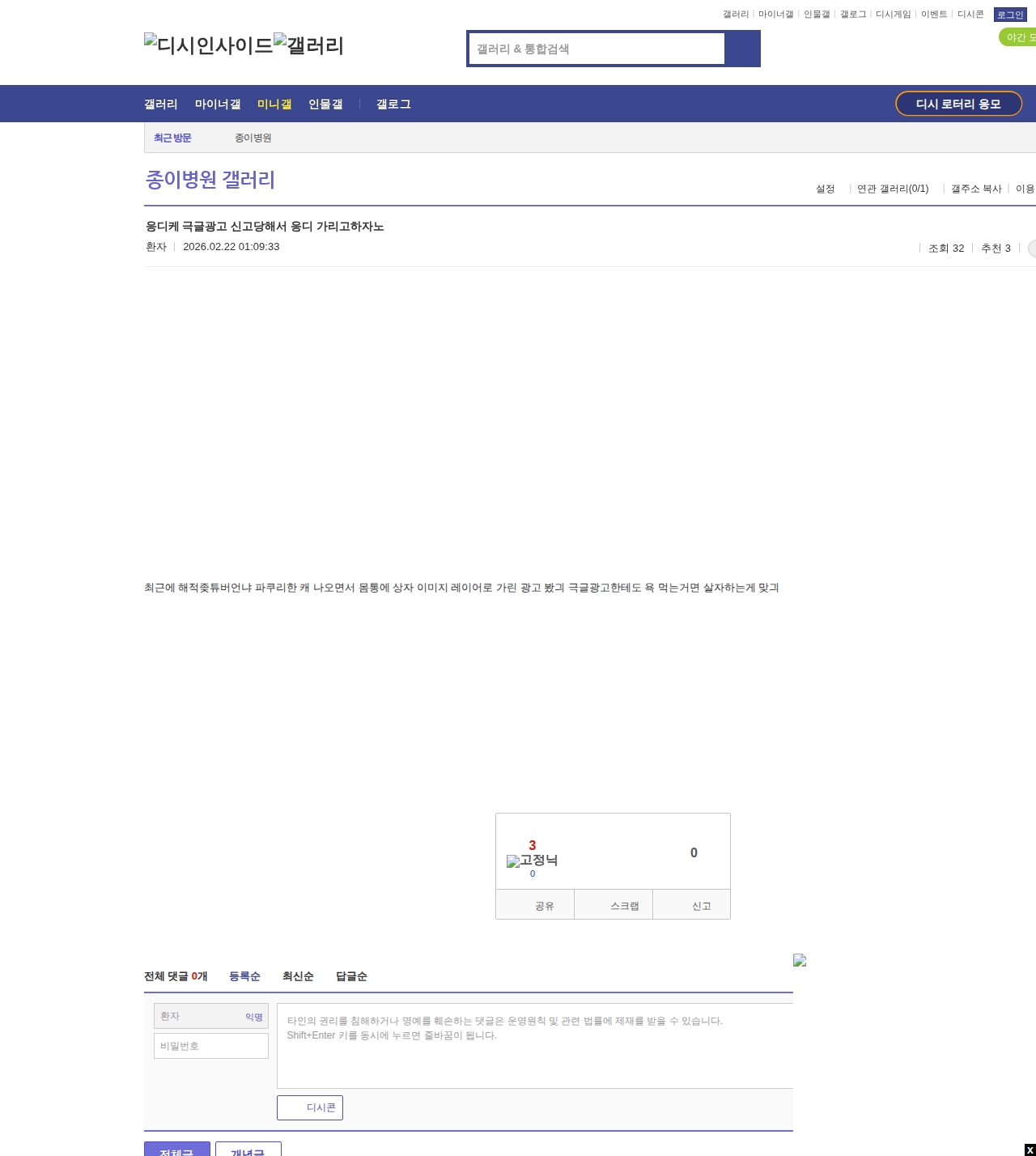
Task: Expand the 최근 방문 list
Action: (172, 138)
